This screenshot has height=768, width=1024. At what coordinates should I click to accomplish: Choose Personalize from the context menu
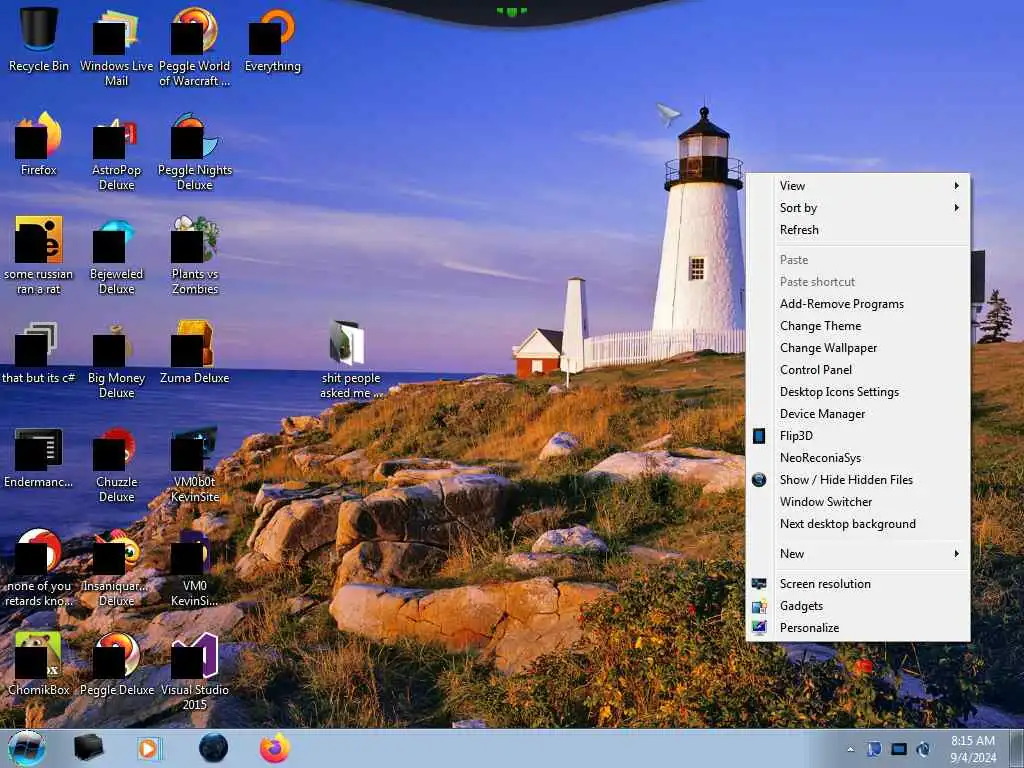pos(858,628)
